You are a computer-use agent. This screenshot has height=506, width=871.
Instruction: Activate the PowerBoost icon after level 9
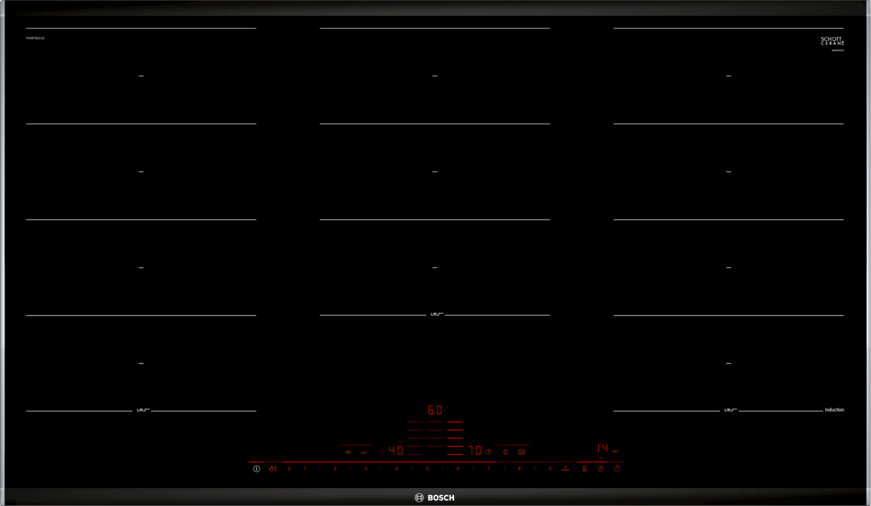click(x=565, y=469)
